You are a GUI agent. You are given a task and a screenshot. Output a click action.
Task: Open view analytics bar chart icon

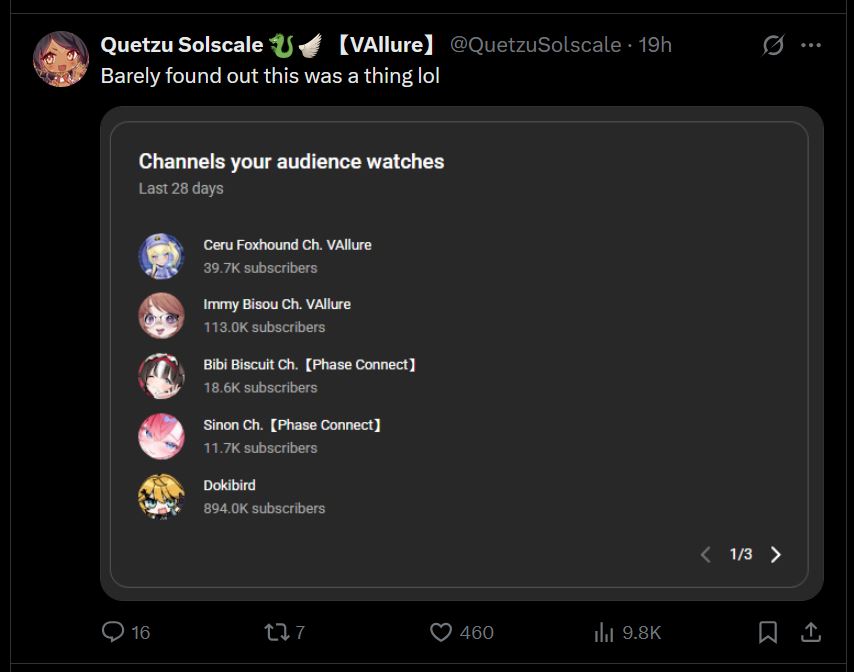[x=604, y=632]
